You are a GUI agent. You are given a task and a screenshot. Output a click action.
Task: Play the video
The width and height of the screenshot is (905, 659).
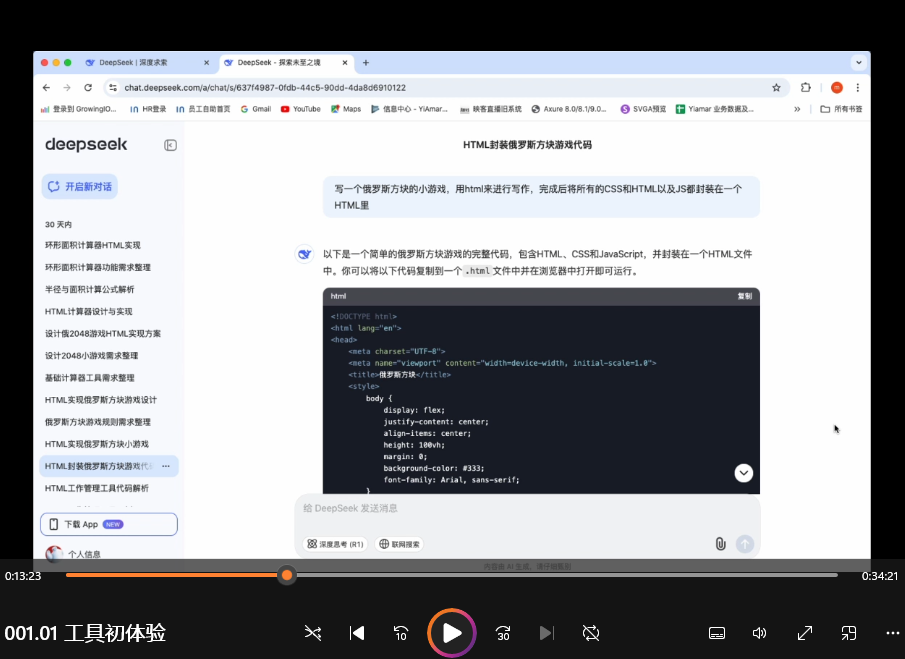(452, 633)
